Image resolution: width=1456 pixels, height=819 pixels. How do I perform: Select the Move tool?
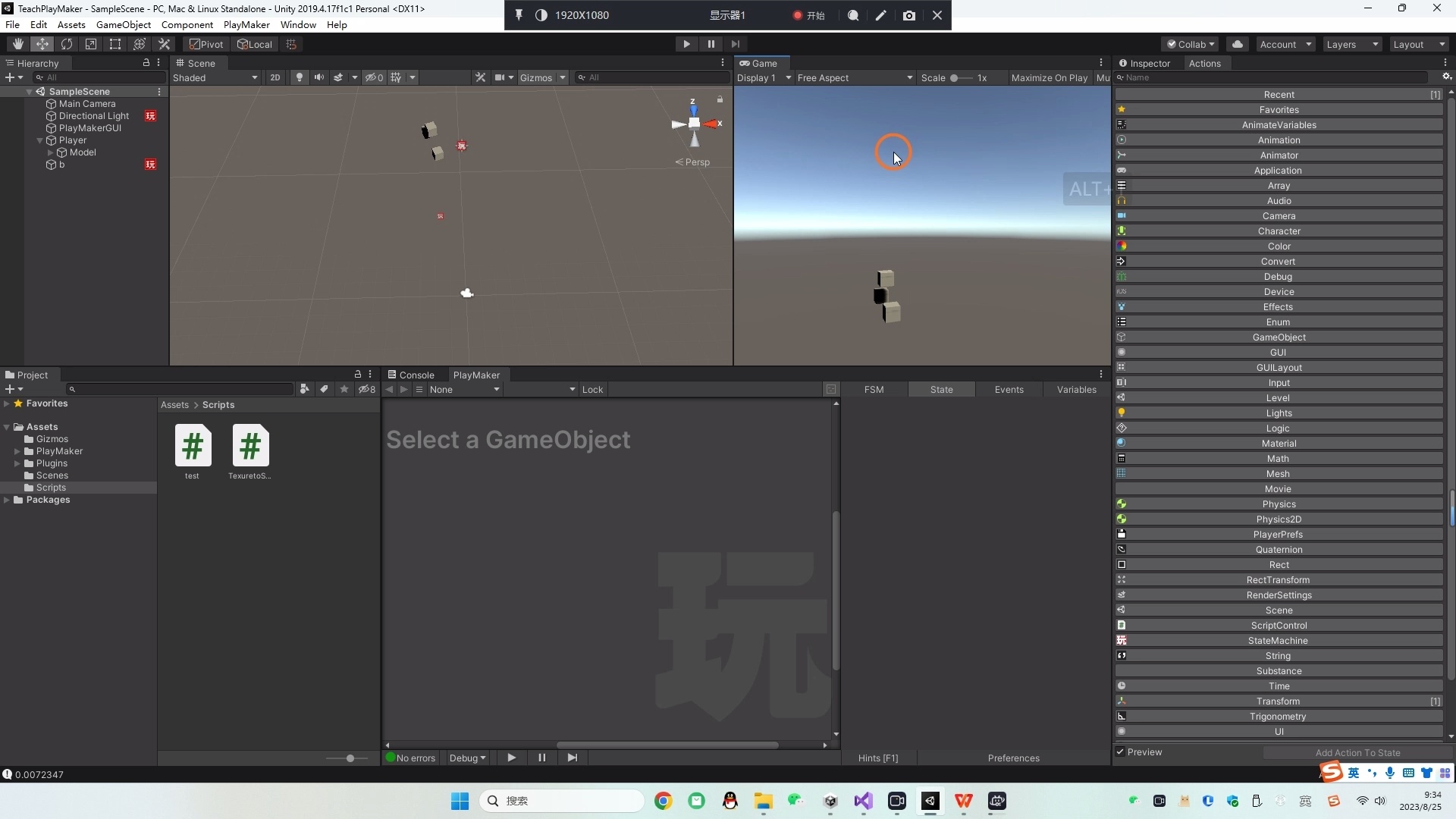coord(42,44)
